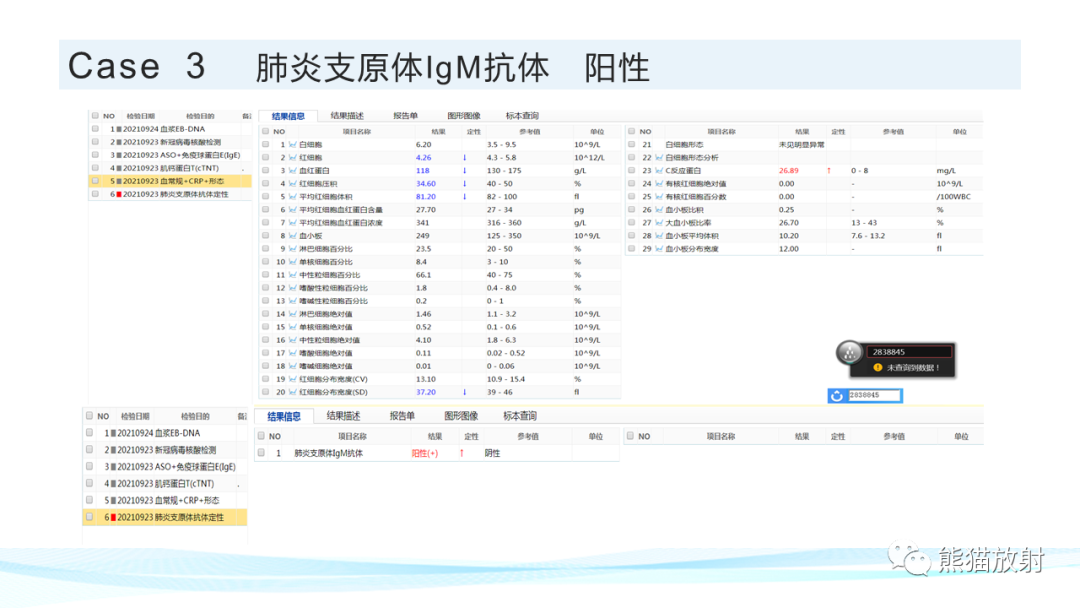Screen dimensions: 1080x608
Task: Click the blue 4.26 红细胞 result value
Action: [x=424, y=158]
